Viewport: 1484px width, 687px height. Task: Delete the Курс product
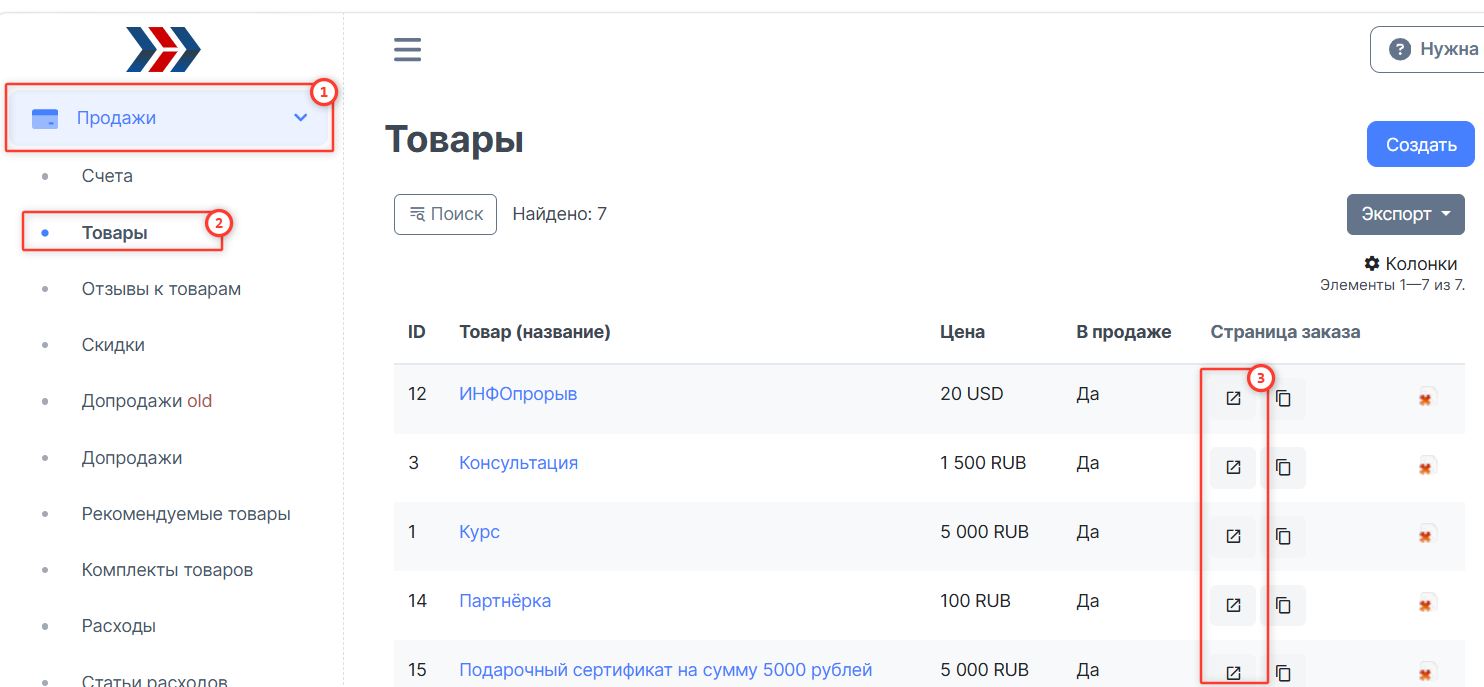click(x=1427, y=536)
